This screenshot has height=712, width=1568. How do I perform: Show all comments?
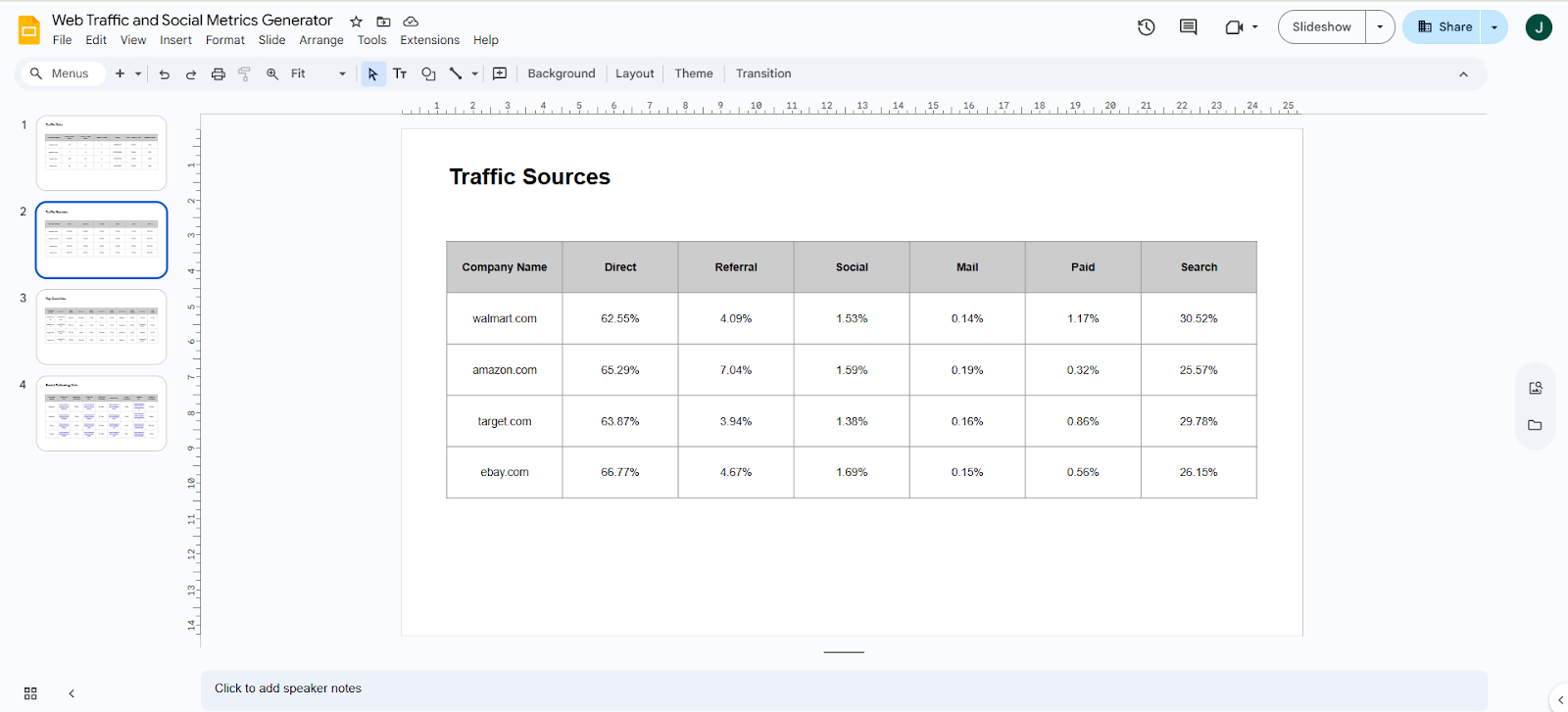coord(1188,27)
